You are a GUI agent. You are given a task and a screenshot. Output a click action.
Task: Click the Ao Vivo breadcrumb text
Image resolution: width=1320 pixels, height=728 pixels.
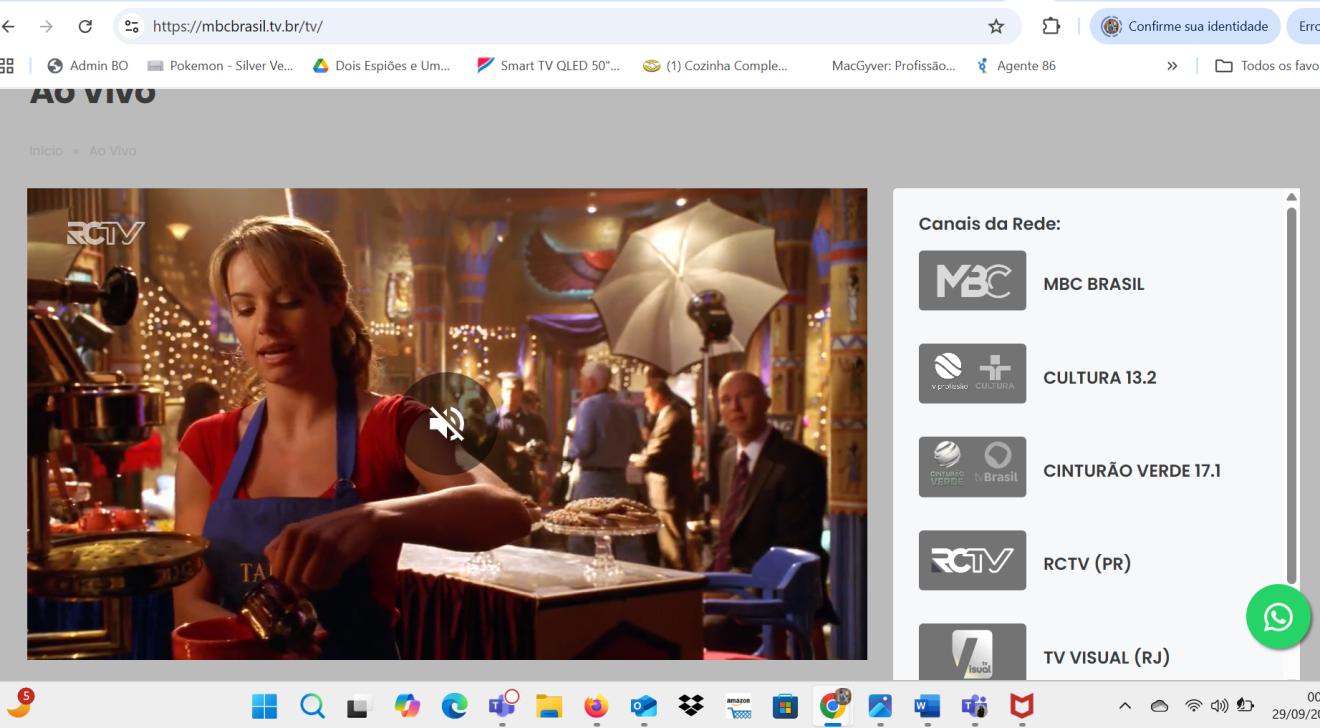(112, 151)
